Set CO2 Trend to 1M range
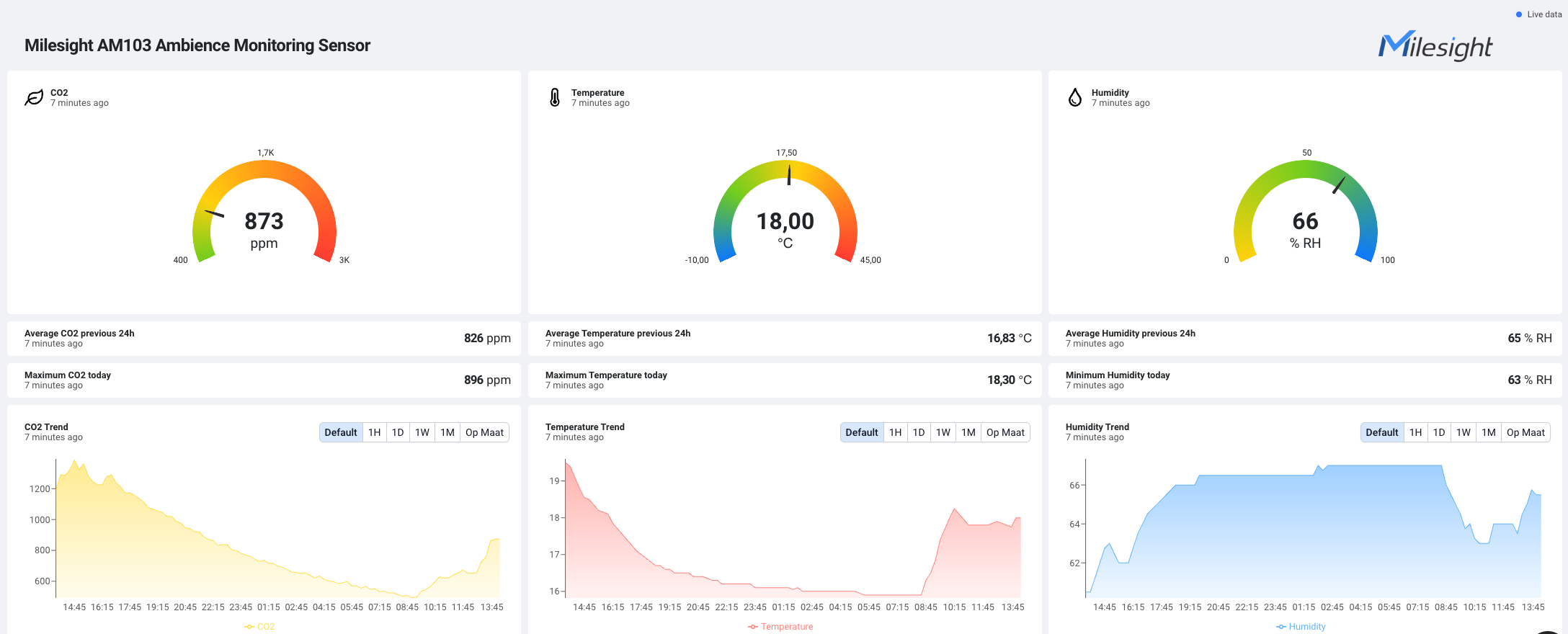Viewport: 1568px width, 634px height. [x=447, y=432]
